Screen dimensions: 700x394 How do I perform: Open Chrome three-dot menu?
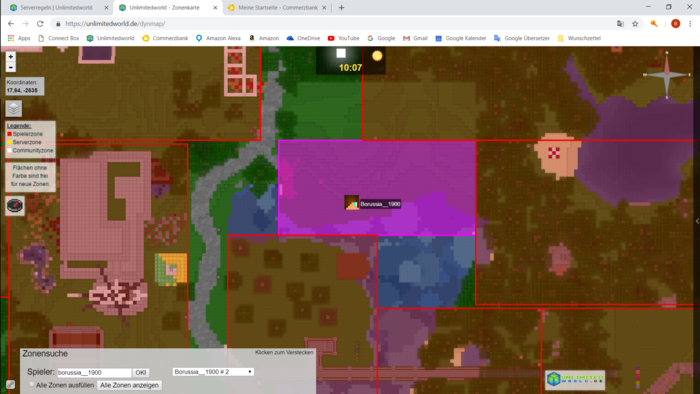[690, 24]
